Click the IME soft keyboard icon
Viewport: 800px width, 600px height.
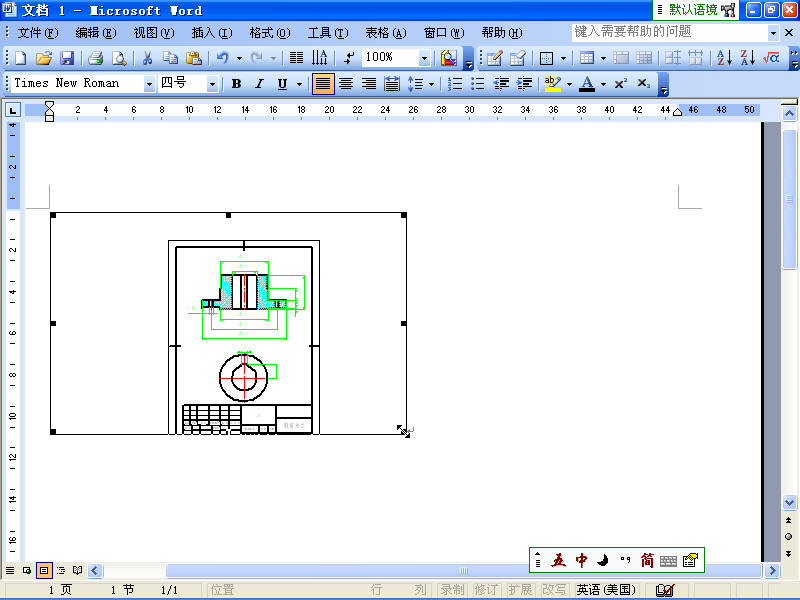pos(668,561)
